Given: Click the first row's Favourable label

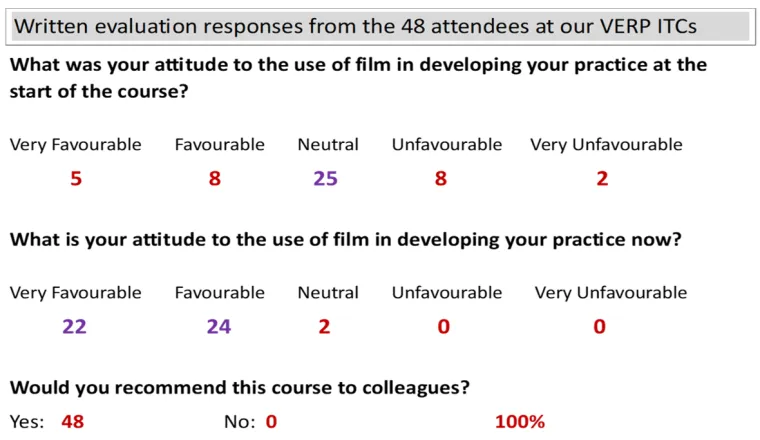Looking at the screenshot, I should point(220,144).
